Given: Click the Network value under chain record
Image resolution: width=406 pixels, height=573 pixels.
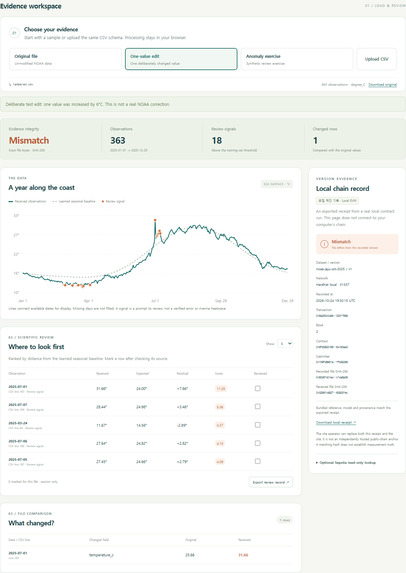Looking at the screenshot, I should pos(333,285).
